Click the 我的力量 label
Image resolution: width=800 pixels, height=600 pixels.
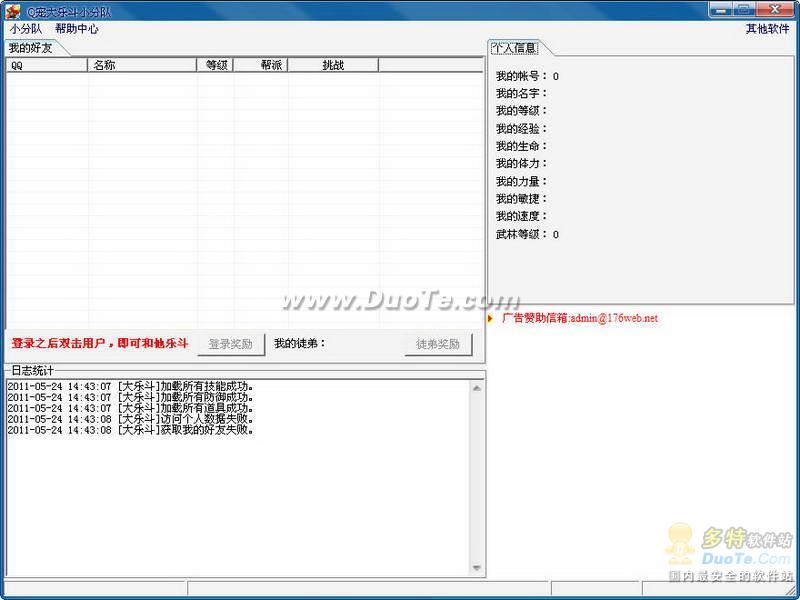521,181
